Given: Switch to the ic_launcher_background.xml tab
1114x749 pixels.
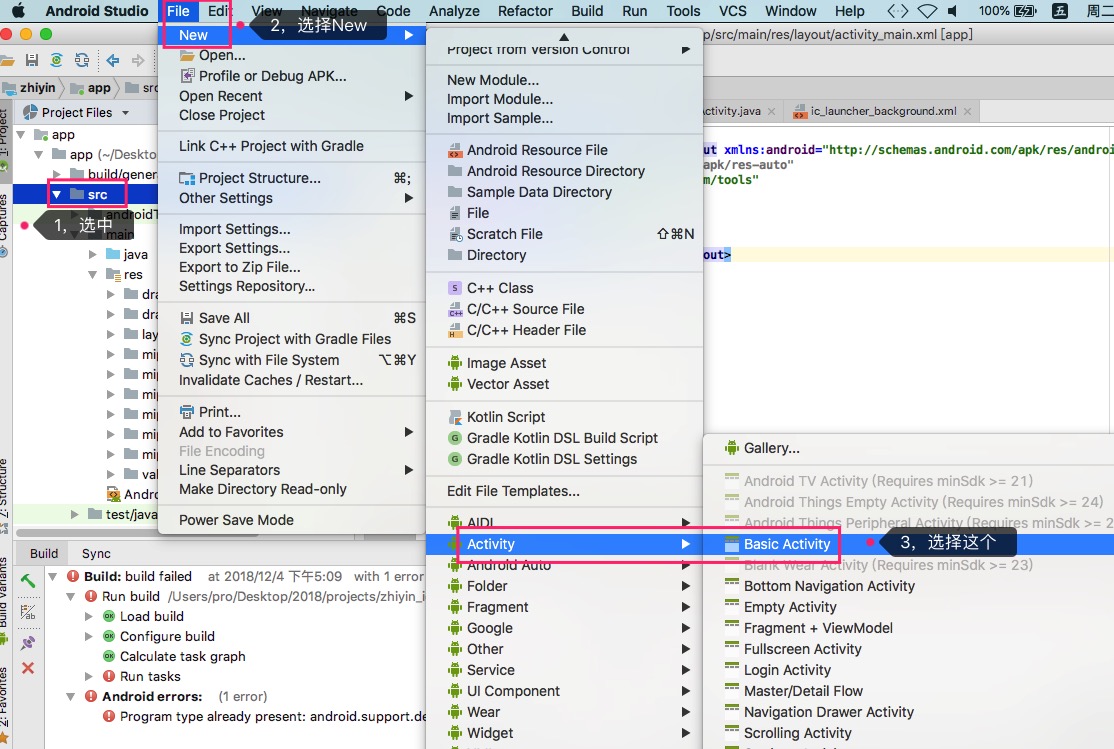Looking at the screenshot, I should (x=883, y=112).
